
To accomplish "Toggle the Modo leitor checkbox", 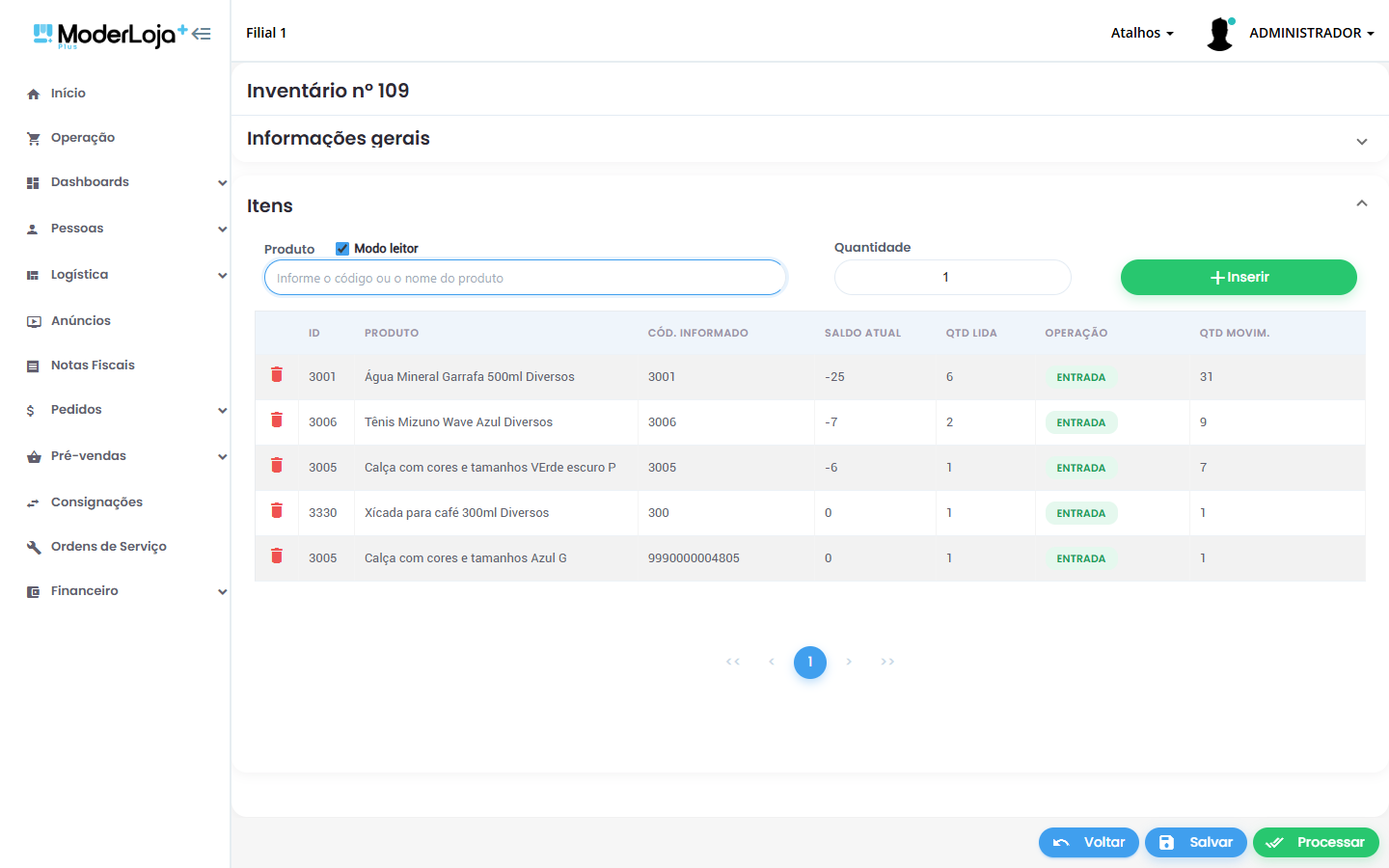I will coord(342,249).
